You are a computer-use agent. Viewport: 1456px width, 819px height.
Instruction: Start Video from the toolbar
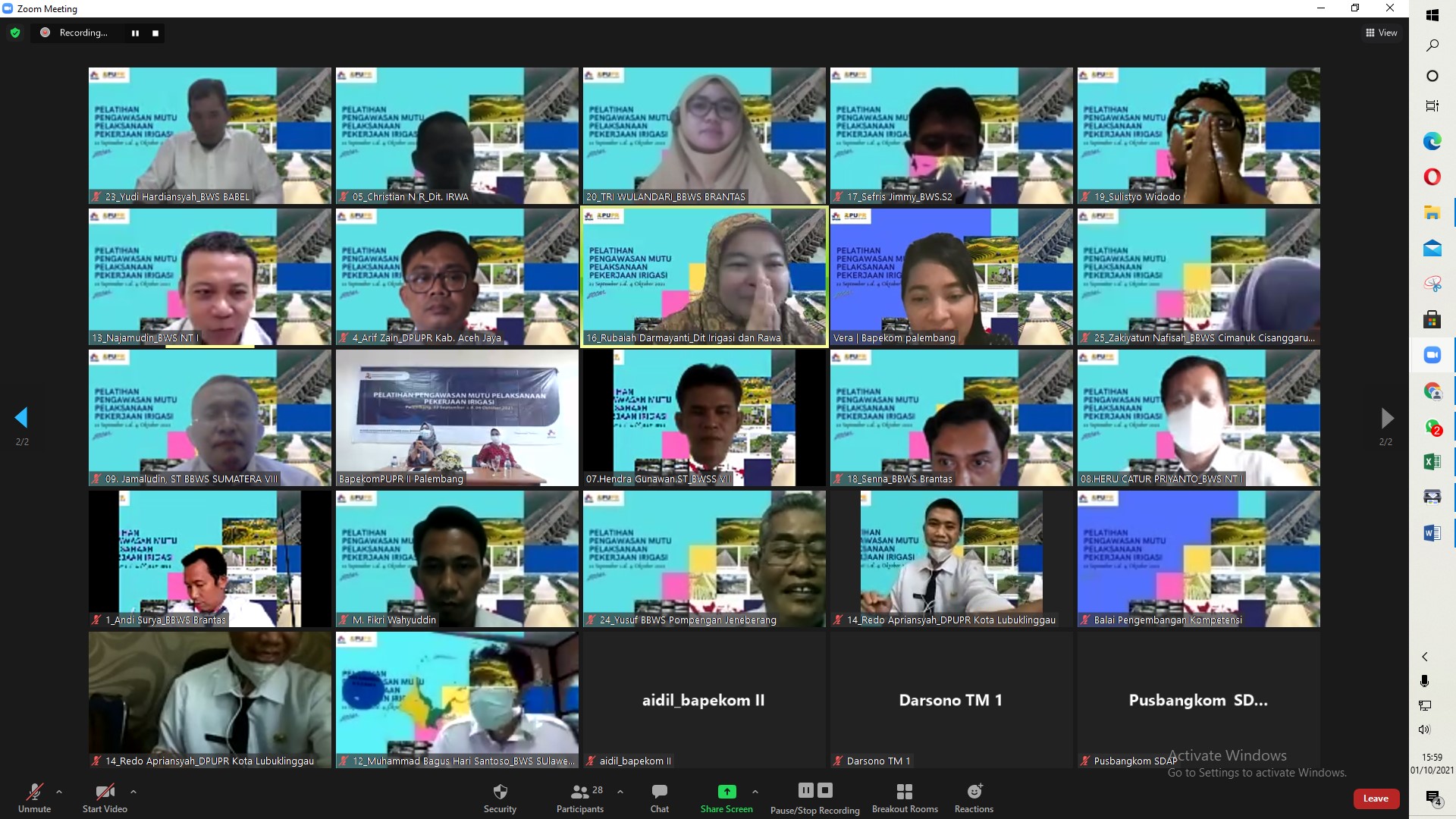coord(105,798)
